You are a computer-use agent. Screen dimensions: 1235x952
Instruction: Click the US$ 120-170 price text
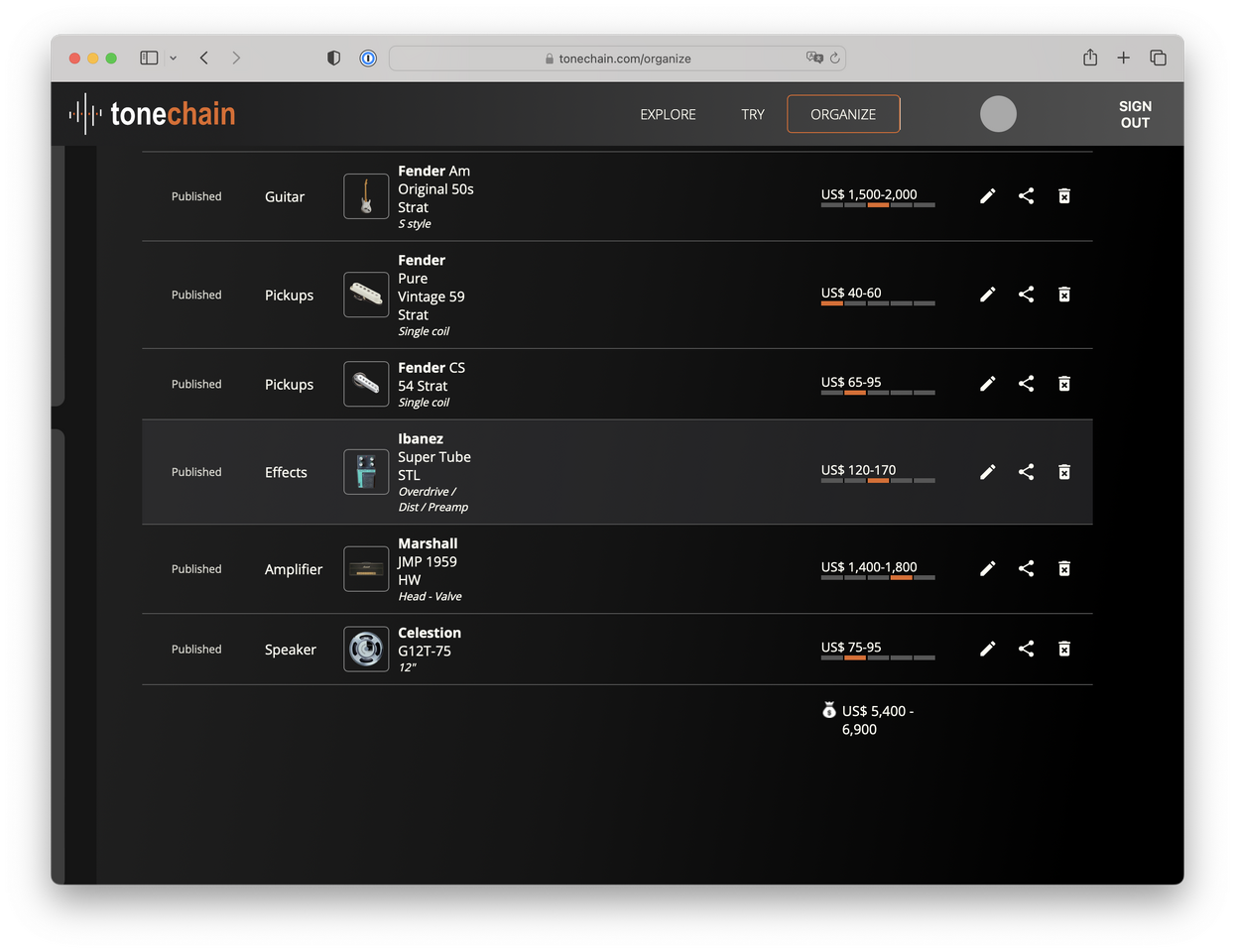pyautogui.click(x=858, y=470)
